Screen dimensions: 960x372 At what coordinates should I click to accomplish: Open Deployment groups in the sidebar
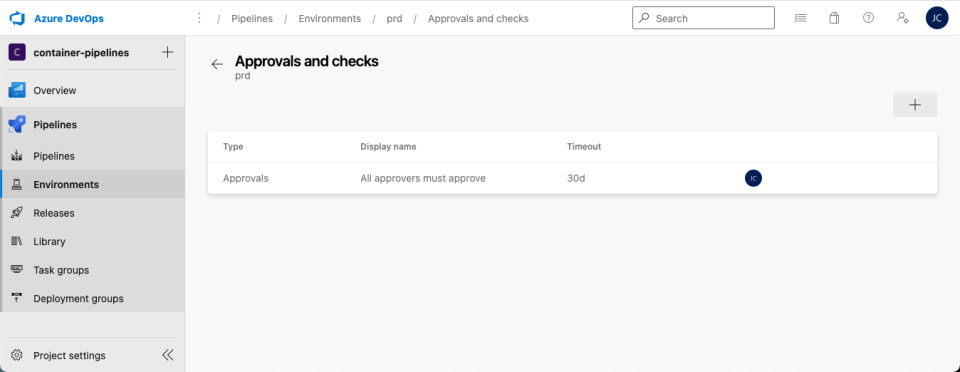pyautogui.click(x=92, y=299)
